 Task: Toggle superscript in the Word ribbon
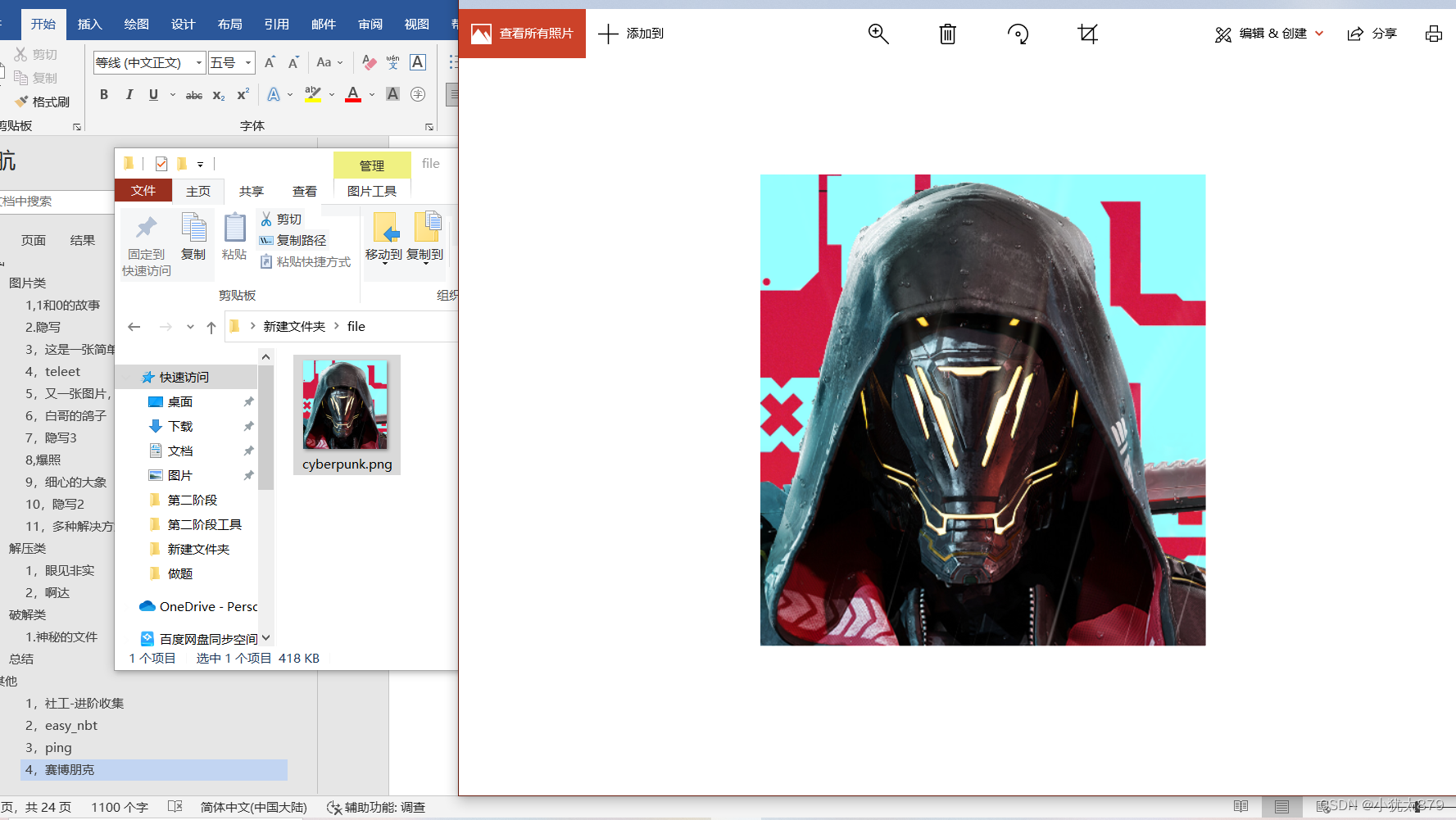click(x=243, y=95)
